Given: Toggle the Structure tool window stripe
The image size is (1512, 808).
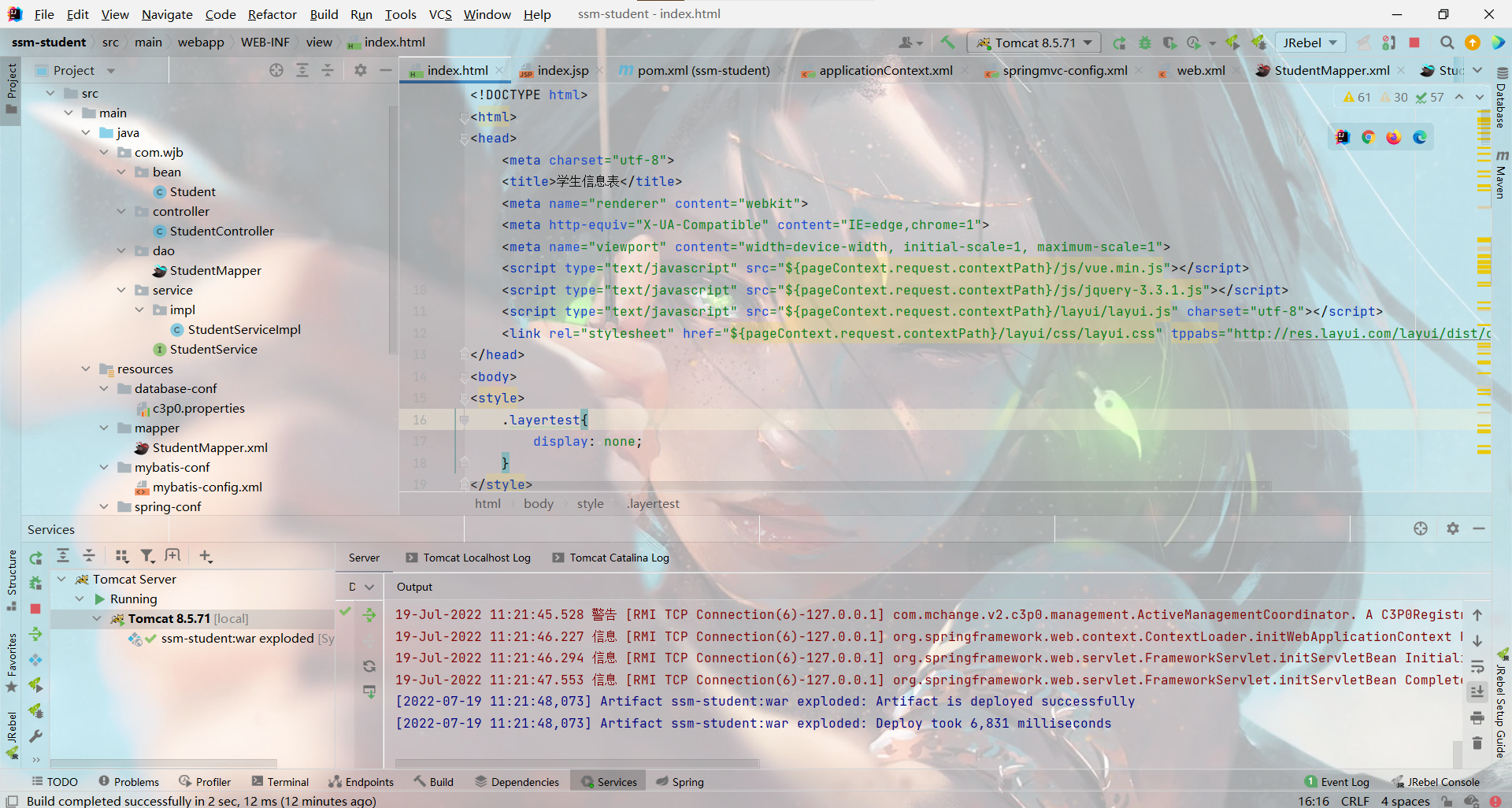Looking at the screenshot, I should point(12,580).
